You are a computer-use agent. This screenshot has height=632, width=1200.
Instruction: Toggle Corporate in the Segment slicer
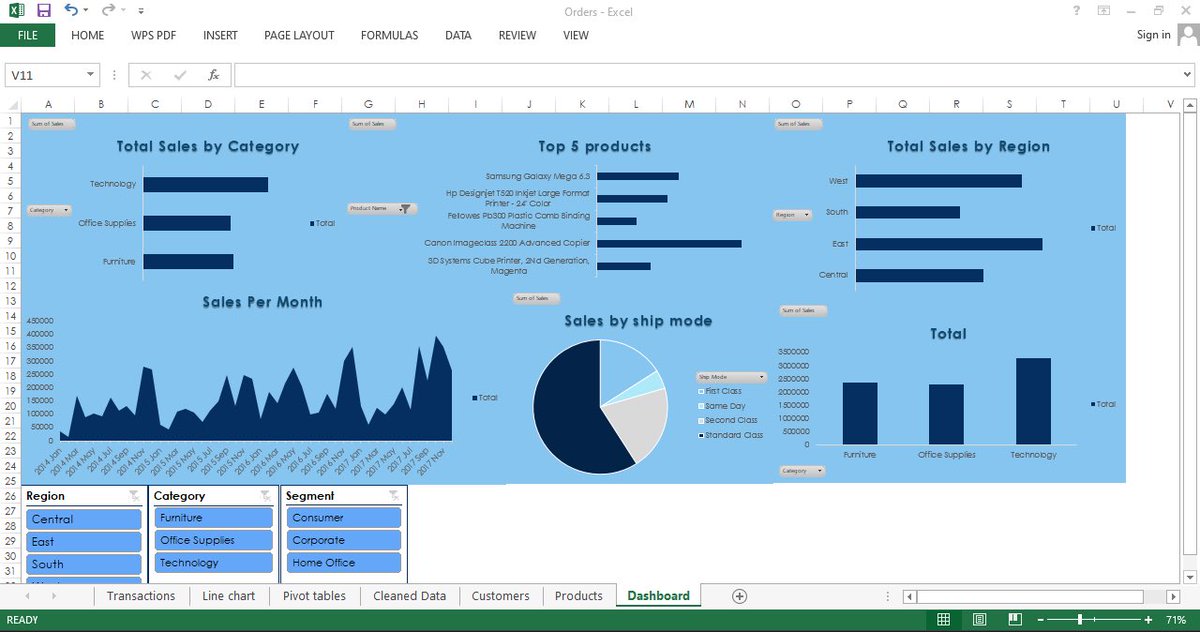click(344, 540)
